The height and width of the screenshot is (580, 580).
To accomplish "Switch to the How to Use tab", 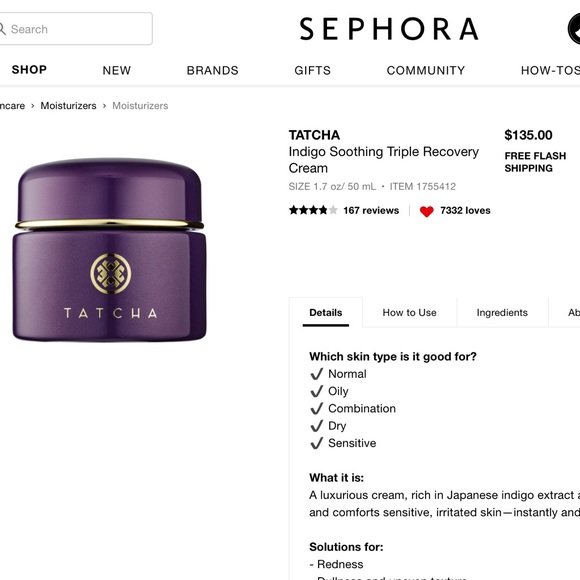I will pos(409,313).
